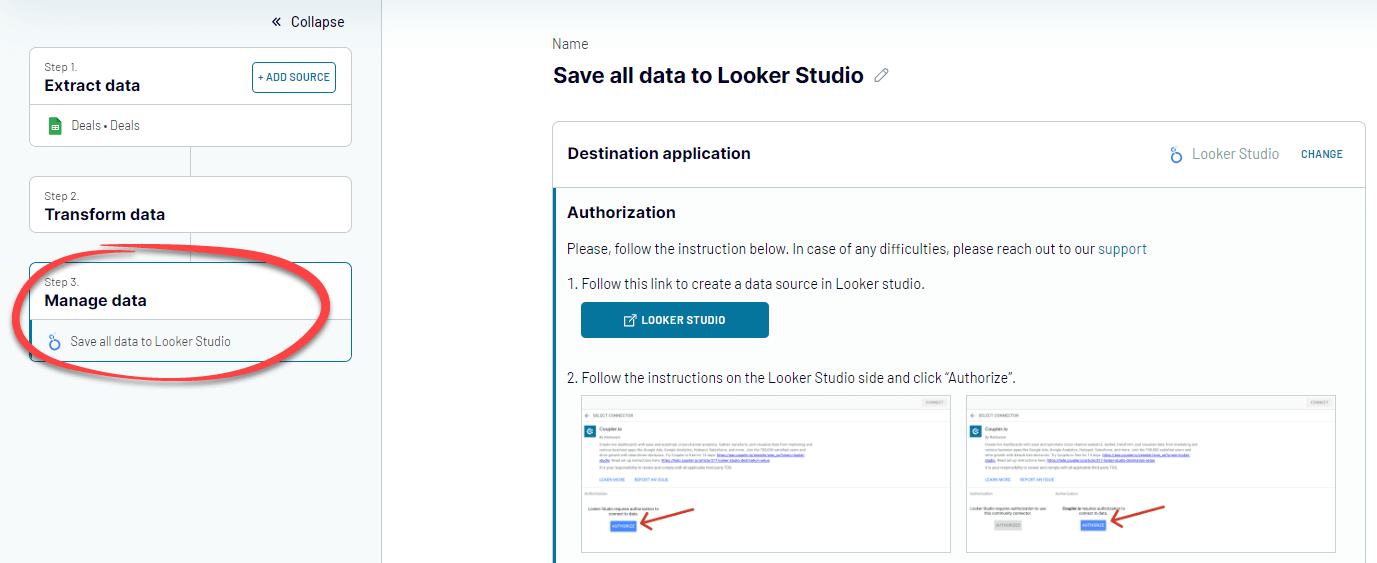The height and width of the screenshot is (563, 1377).
Task: Click the Add Source button
Action: (x=294, y=77)
